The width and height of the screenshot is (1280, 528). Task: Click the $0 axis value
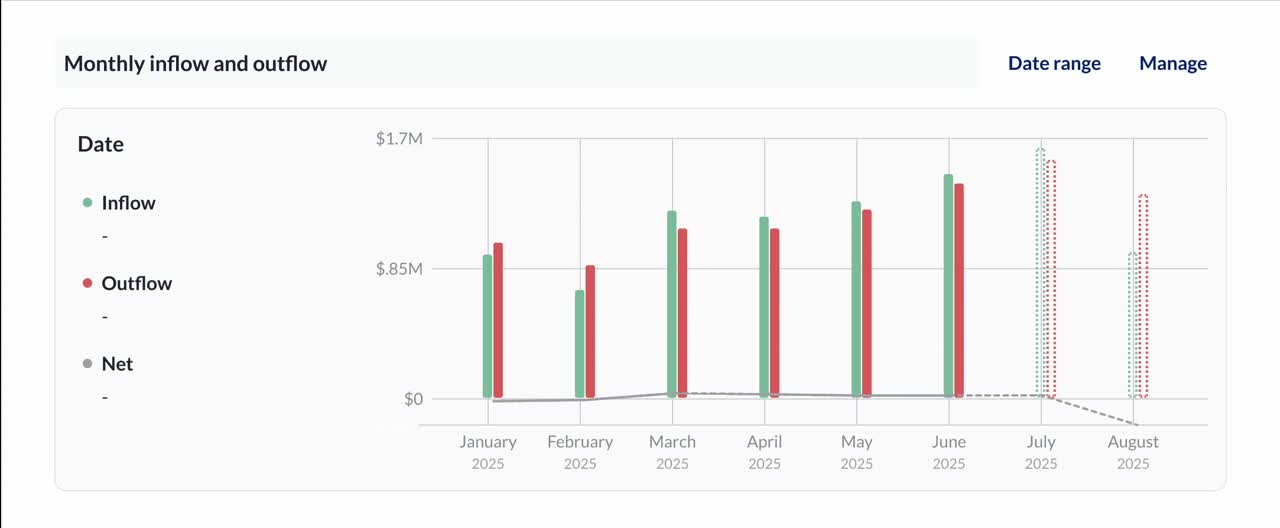414,399
